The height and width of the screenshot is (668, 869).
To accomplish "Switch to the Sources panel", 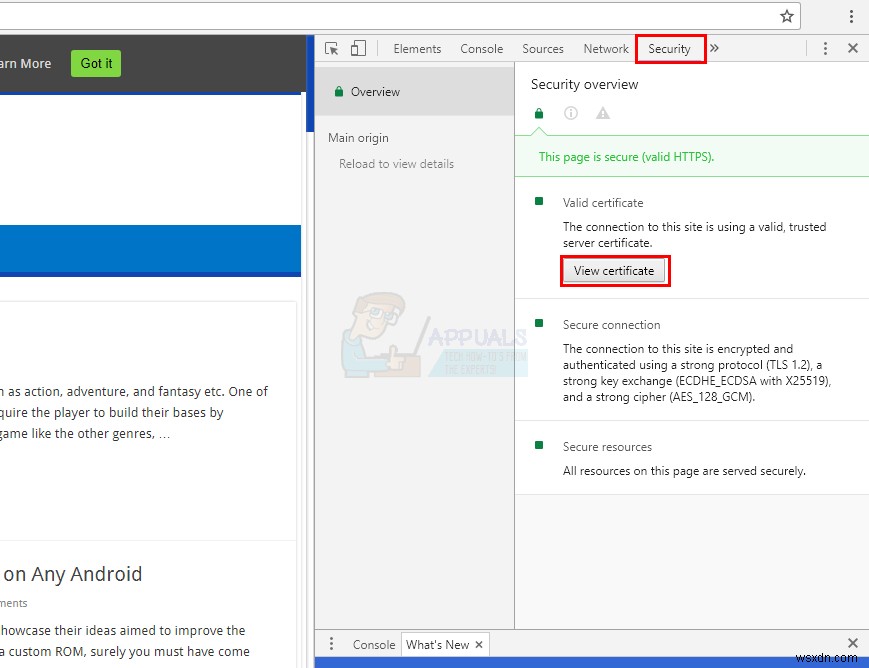I will (543, 48).
